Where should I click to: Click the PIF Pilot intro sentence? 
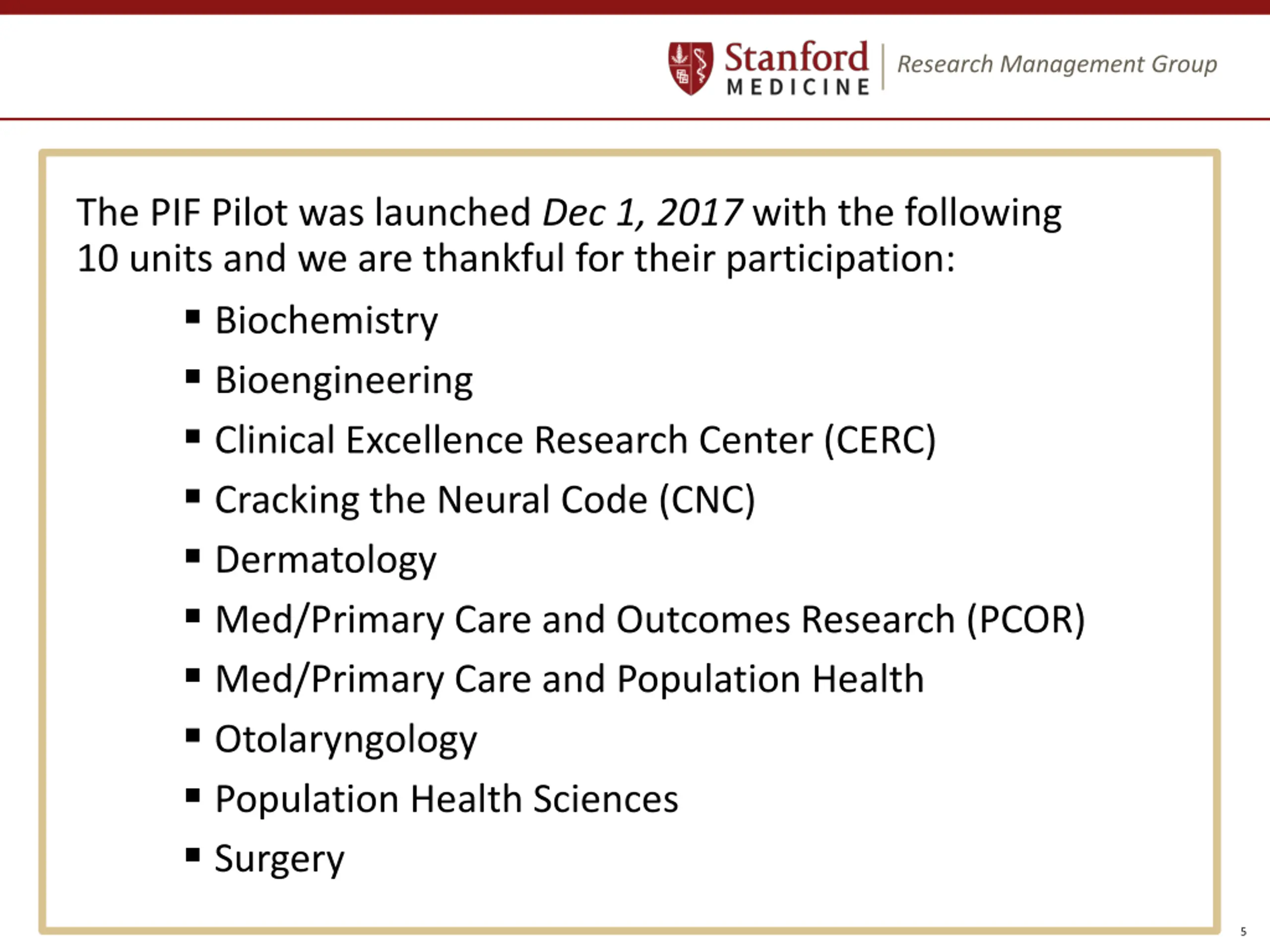pyautogui.click(x=569, y=236)
